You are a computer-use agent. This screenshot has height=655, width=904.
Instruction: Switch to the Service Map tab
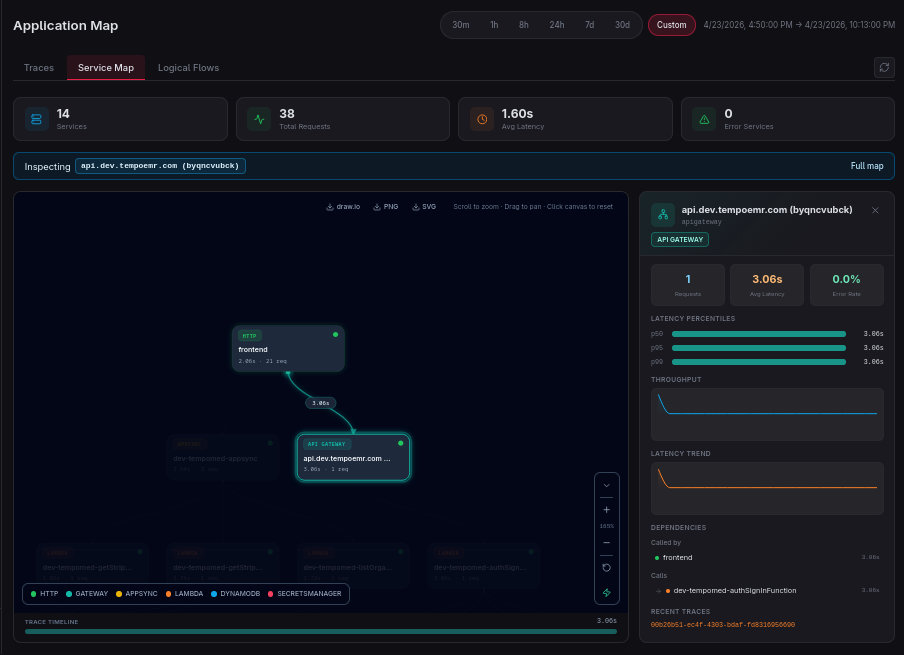tap(106, 67)
